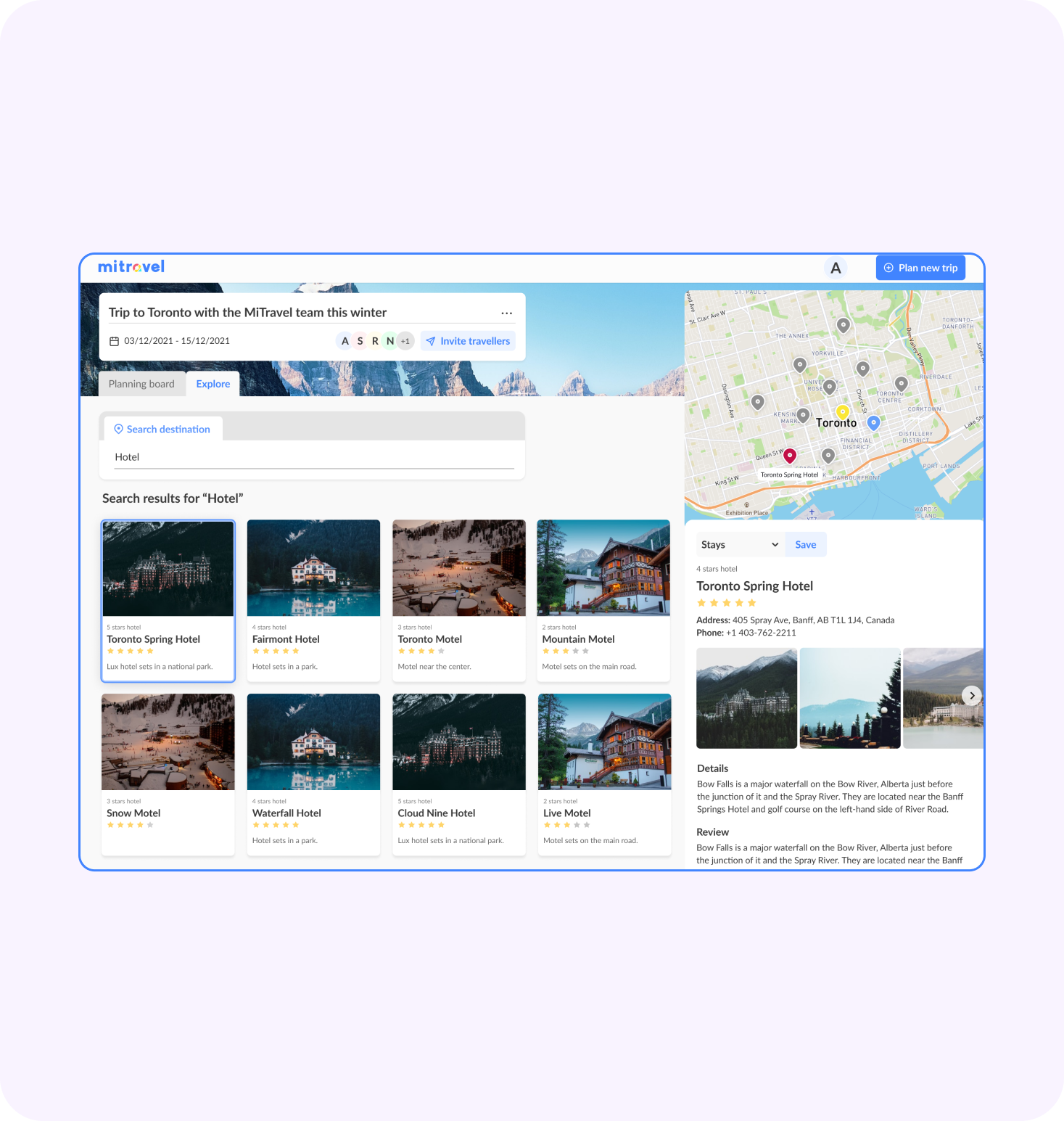
Task: Click the mitravel logo
Action: tap(131, 267)
